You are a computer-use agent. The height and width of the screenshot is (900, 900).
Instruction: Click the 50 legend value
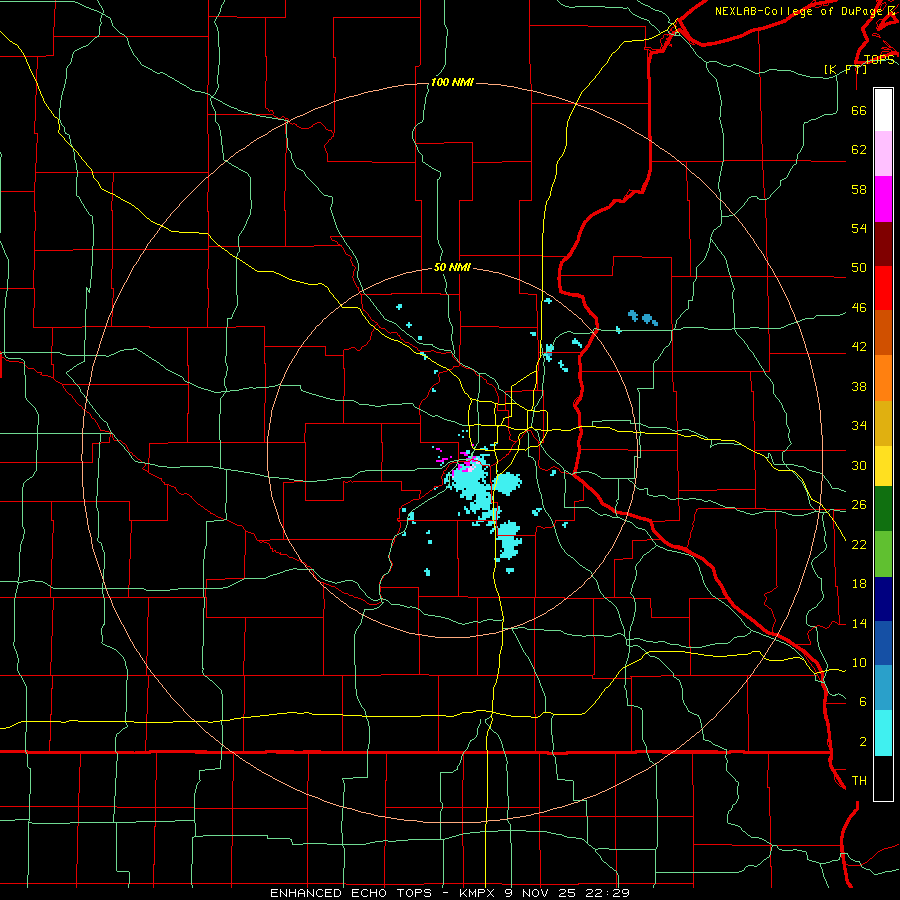coord(859,267)
